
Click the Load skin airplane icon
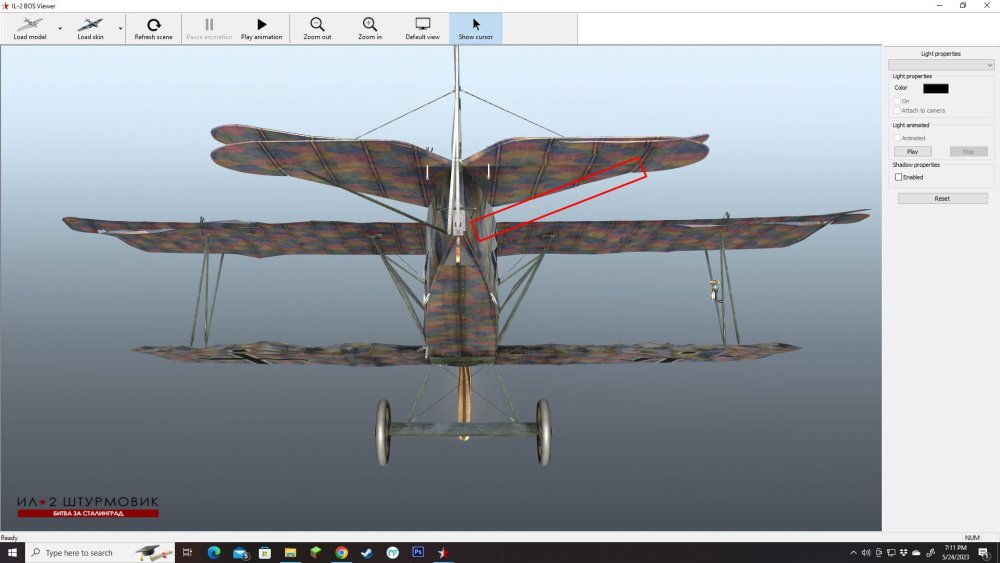tap(91, 24)
